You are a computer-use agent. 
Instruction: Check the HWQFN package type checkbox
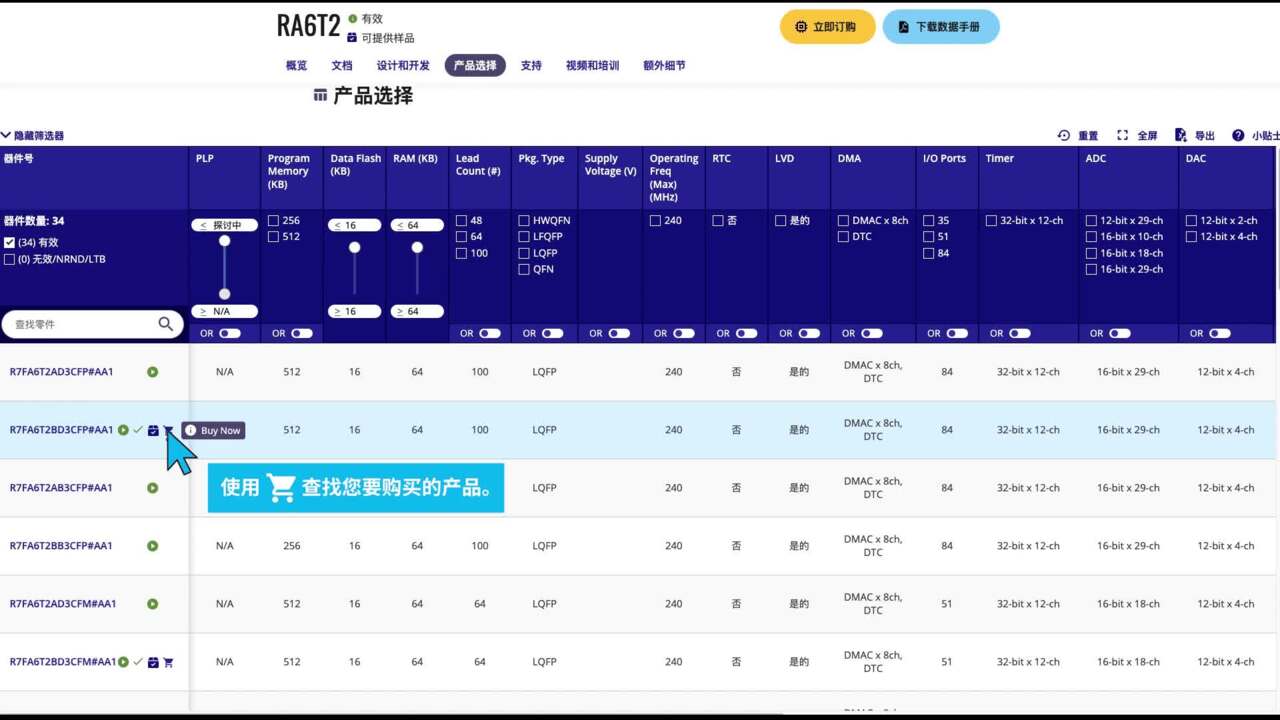click(x=524, y=220)
